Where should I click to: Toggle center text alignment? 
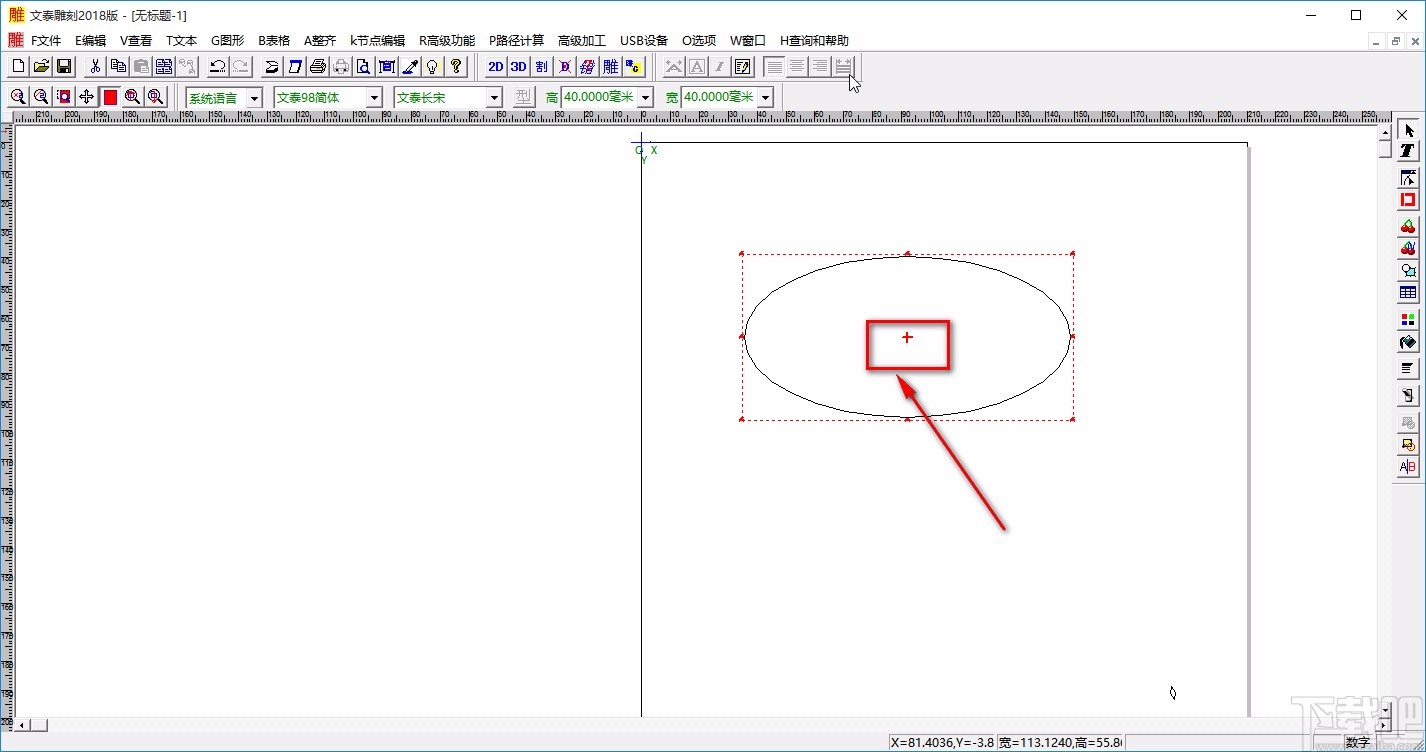click(x=797, y=67)
